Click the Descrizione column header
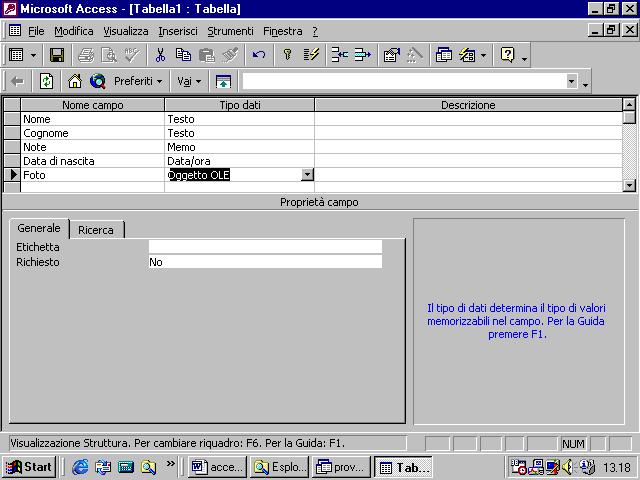Image resolution: width=640 pixels, height=480 pixels. (468, 105)
